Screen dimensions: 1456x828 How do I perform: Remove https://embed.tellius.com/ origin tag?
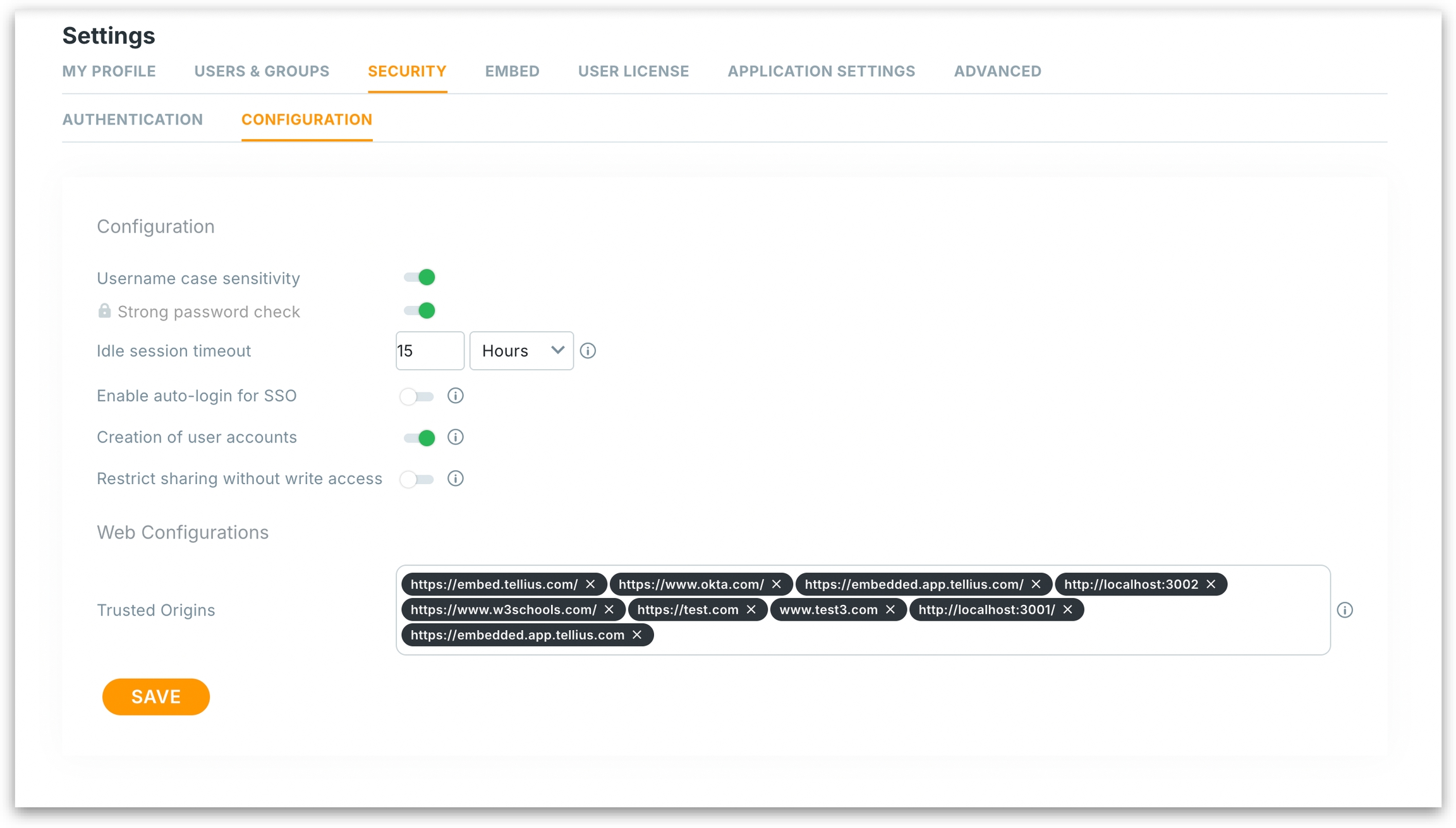pos(590,584)
